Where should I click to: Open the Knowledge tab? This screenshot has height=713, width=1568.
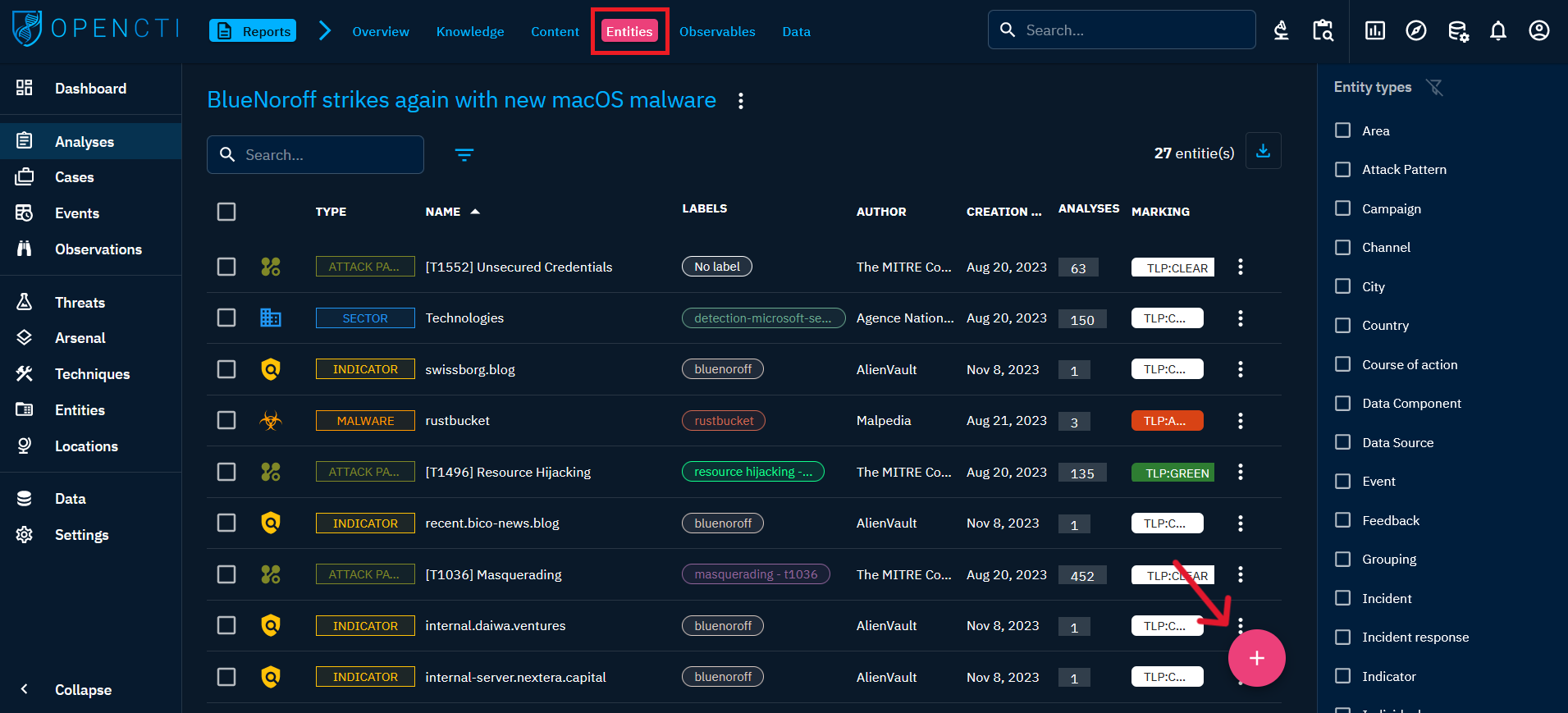pyautogui.click(x=470, y=32)
